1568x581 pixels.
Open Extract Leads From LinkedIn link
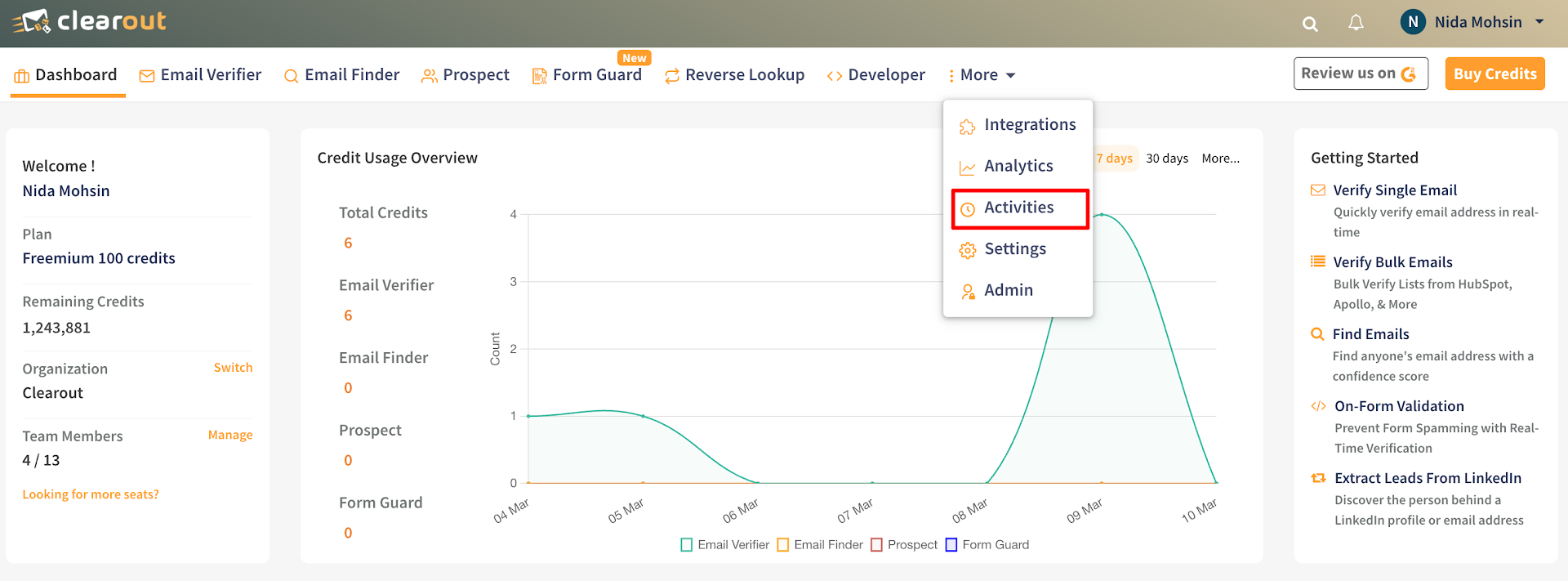(x=1428, y=478)
